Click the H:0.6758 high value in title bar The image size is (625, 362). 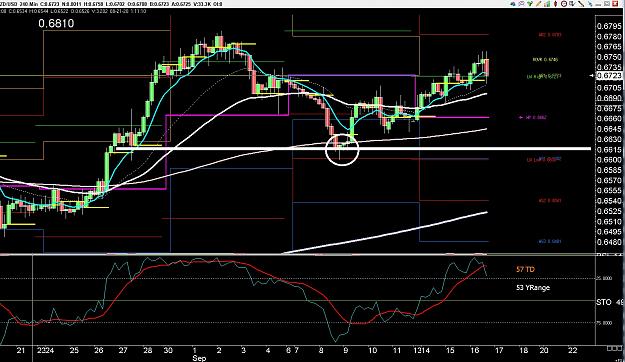coord(94,4)
